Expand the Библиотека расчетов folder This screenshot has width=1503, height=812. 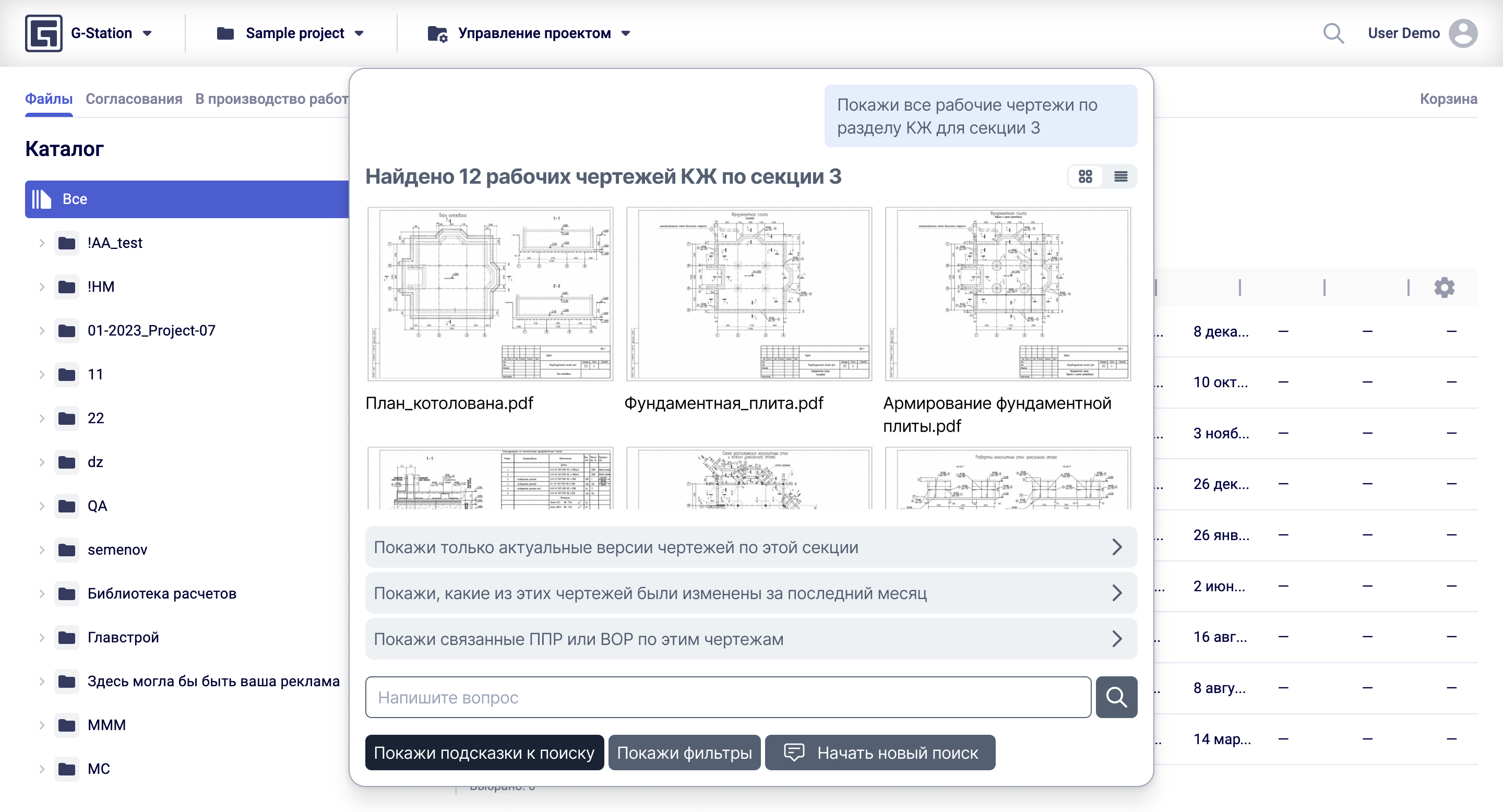[41, 594]
